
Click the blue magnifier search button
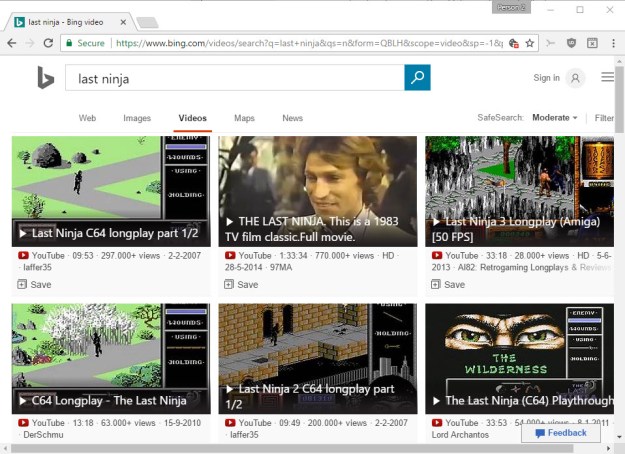(x=417, y=77)
